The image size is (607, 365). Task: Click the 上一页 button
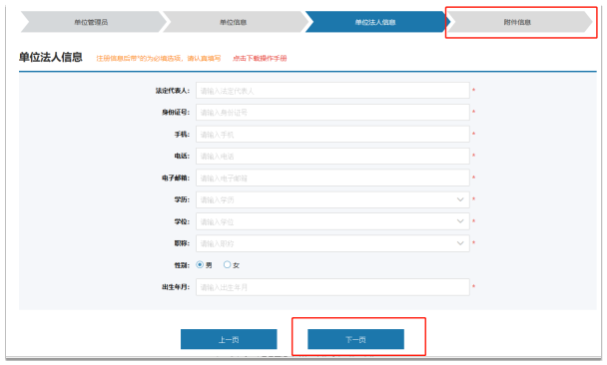229,339
